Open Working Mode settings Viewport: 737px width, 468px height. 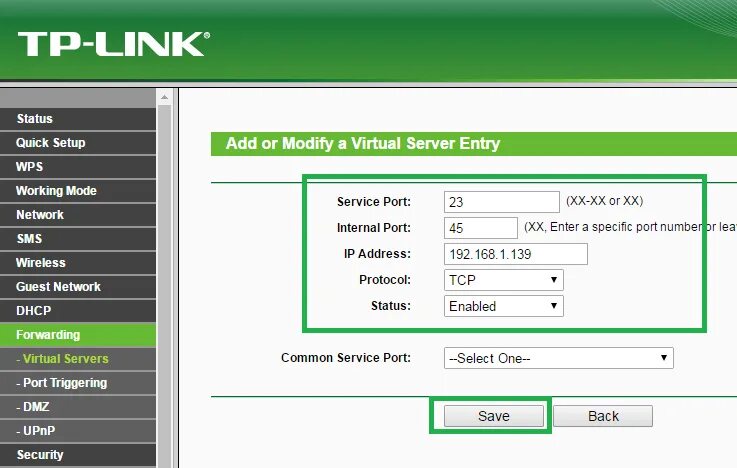tap(78, 191)
